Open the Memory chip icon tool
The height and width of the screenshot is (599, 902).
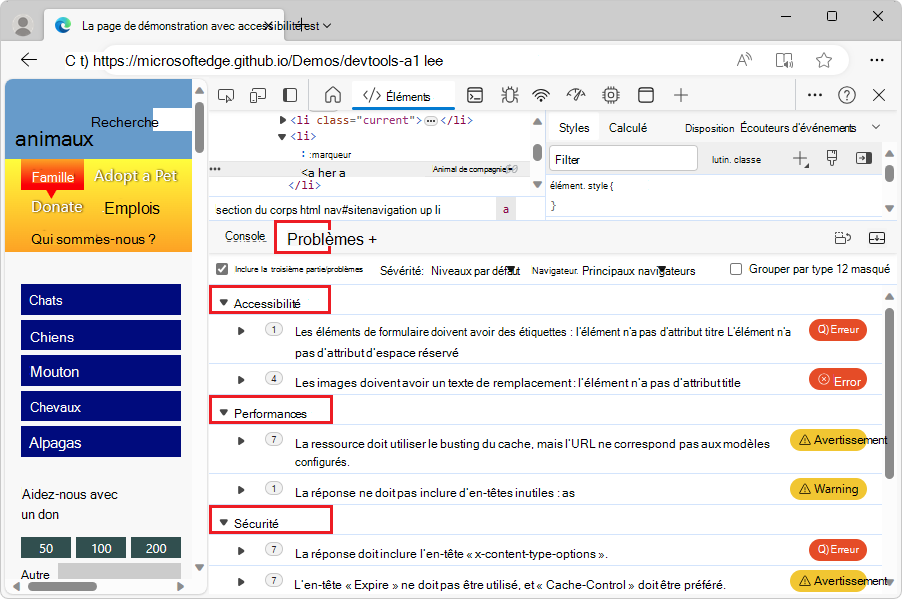(x=611, y=95)
